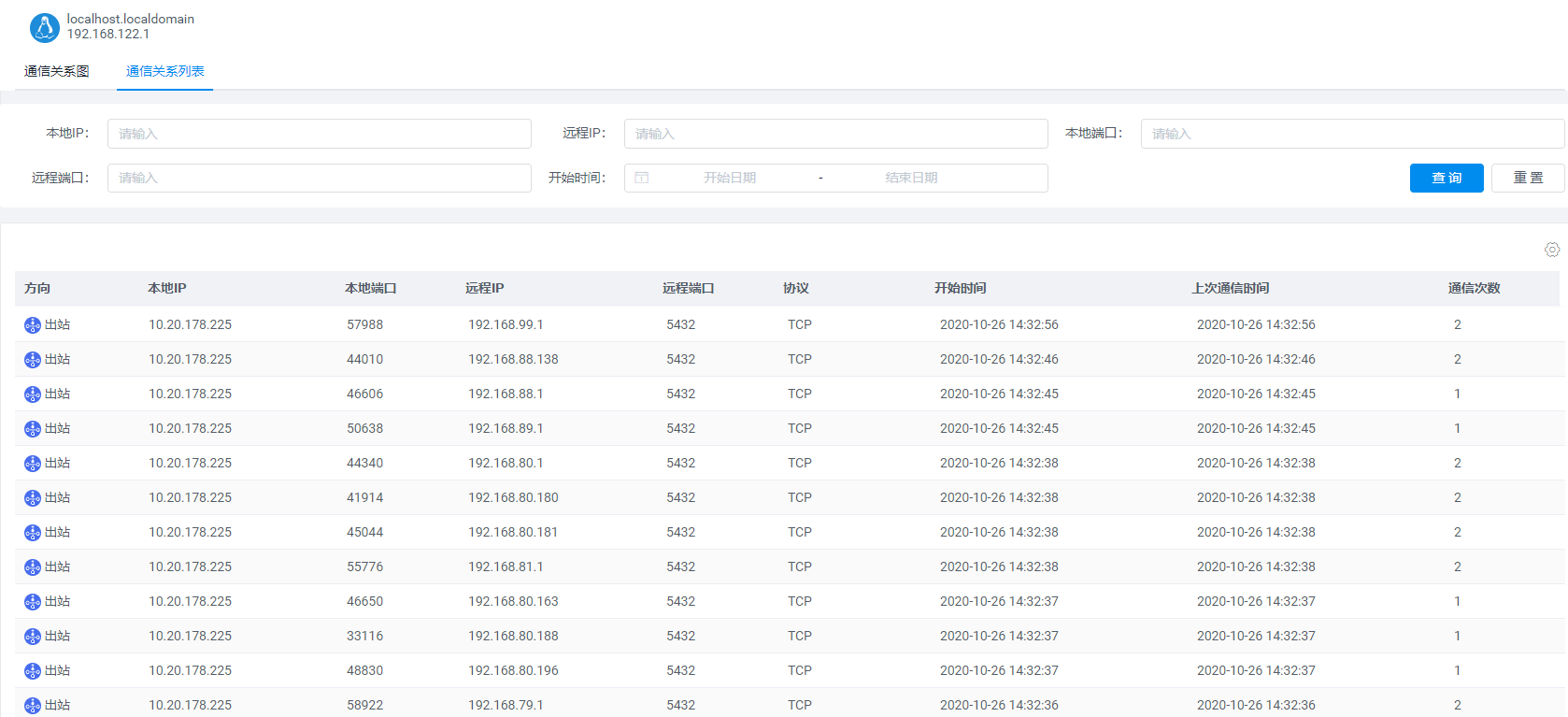Click the 开始时间 column header
The height and width of the screenshot is (717, 1568).
point(961,288)
